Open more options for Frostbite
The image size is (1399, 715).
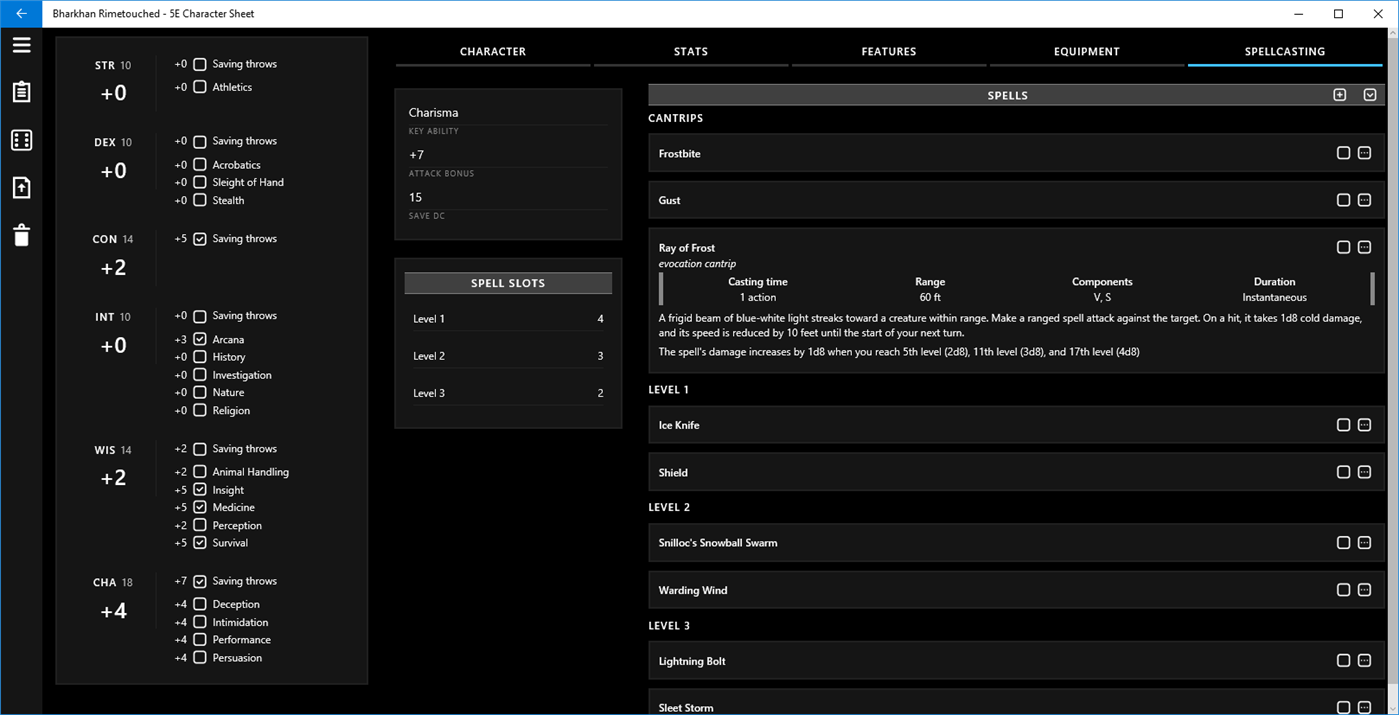1365,152
